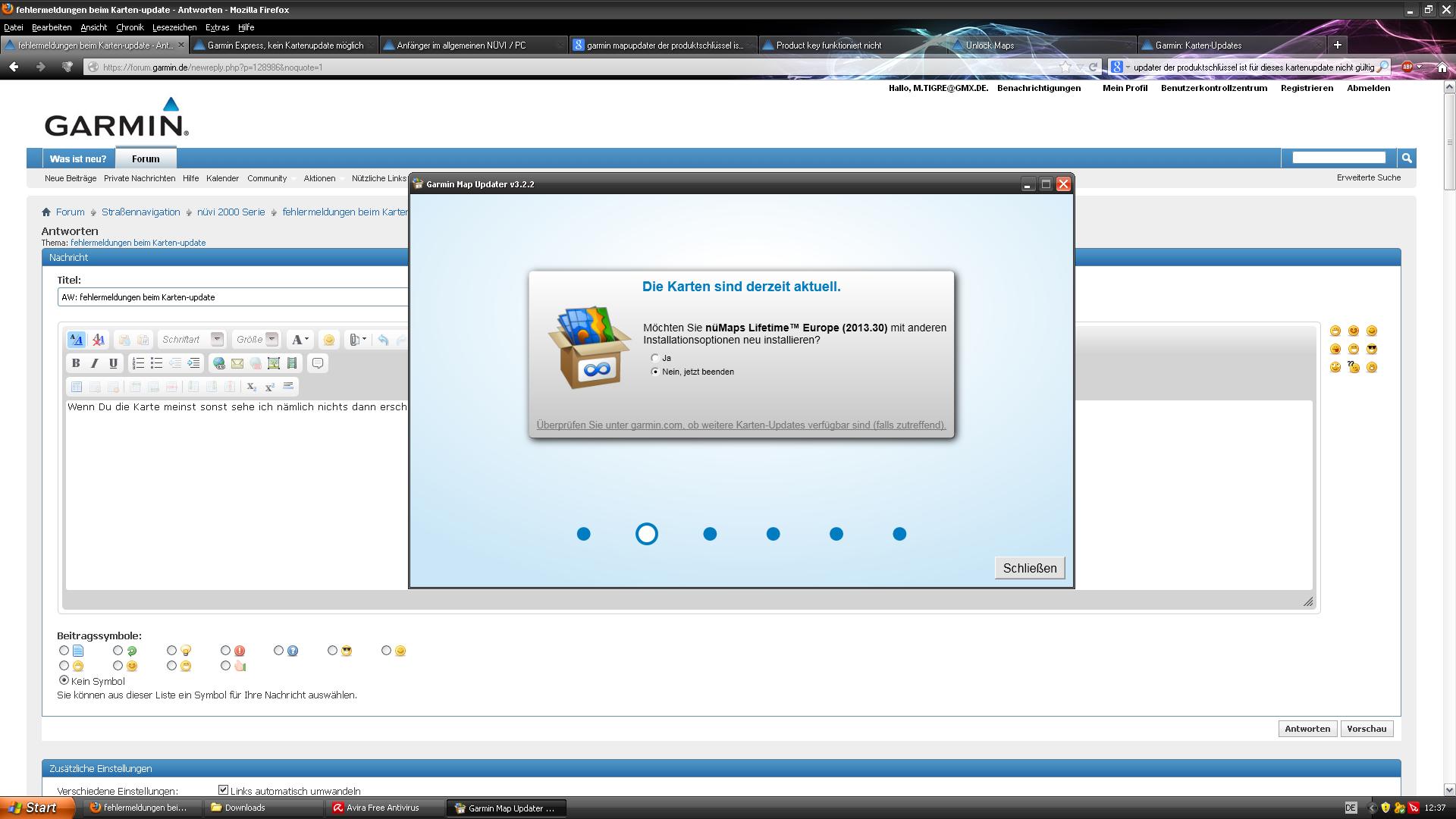Choose the red exclamation post icon radio
Screen dimensions: 1456x819
tap(225, 650)
